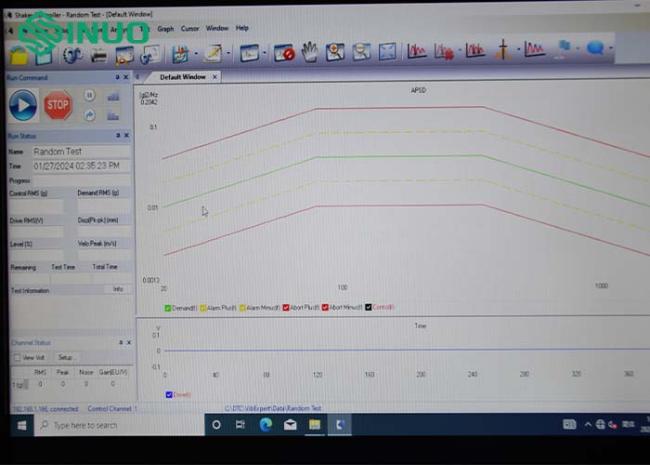The width and height of the screenshot is (650, 465).
Task: Click the small pause button
Action: [x=89, y=95]
